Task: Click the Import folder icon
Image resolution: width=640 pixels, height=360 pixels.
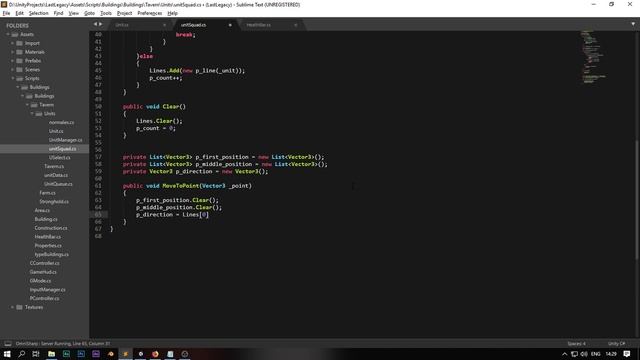Action: [x=19, y=43]
